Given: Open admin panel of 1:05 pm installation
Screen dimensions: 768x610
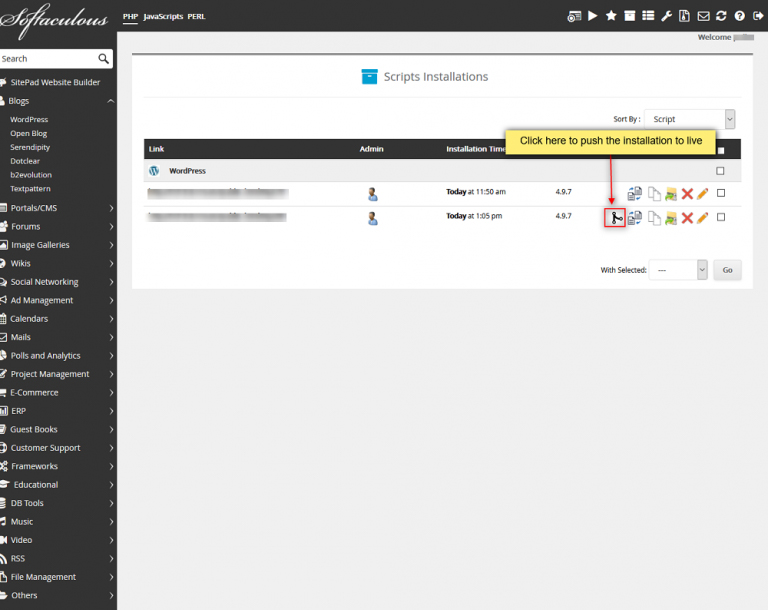Looking at the screenshot, I should click(373, 218).
